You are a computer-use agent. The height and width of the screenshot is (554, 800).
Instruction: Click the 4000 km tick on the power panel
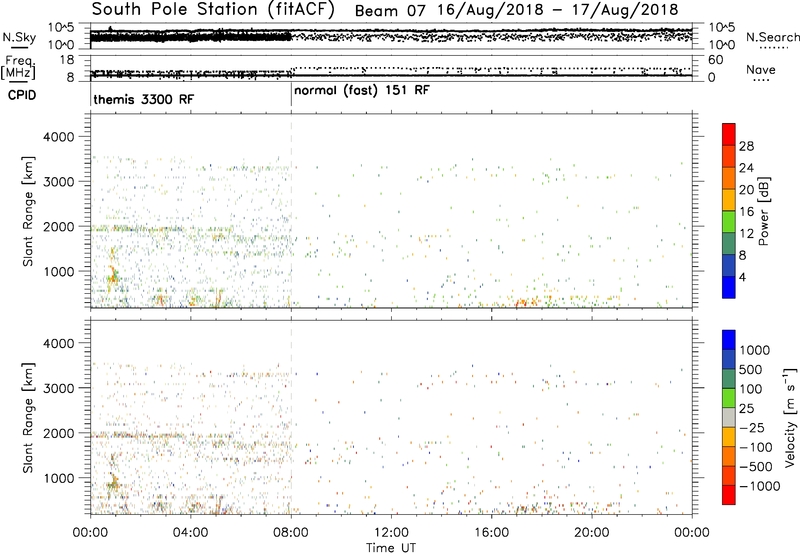(59, 137)
